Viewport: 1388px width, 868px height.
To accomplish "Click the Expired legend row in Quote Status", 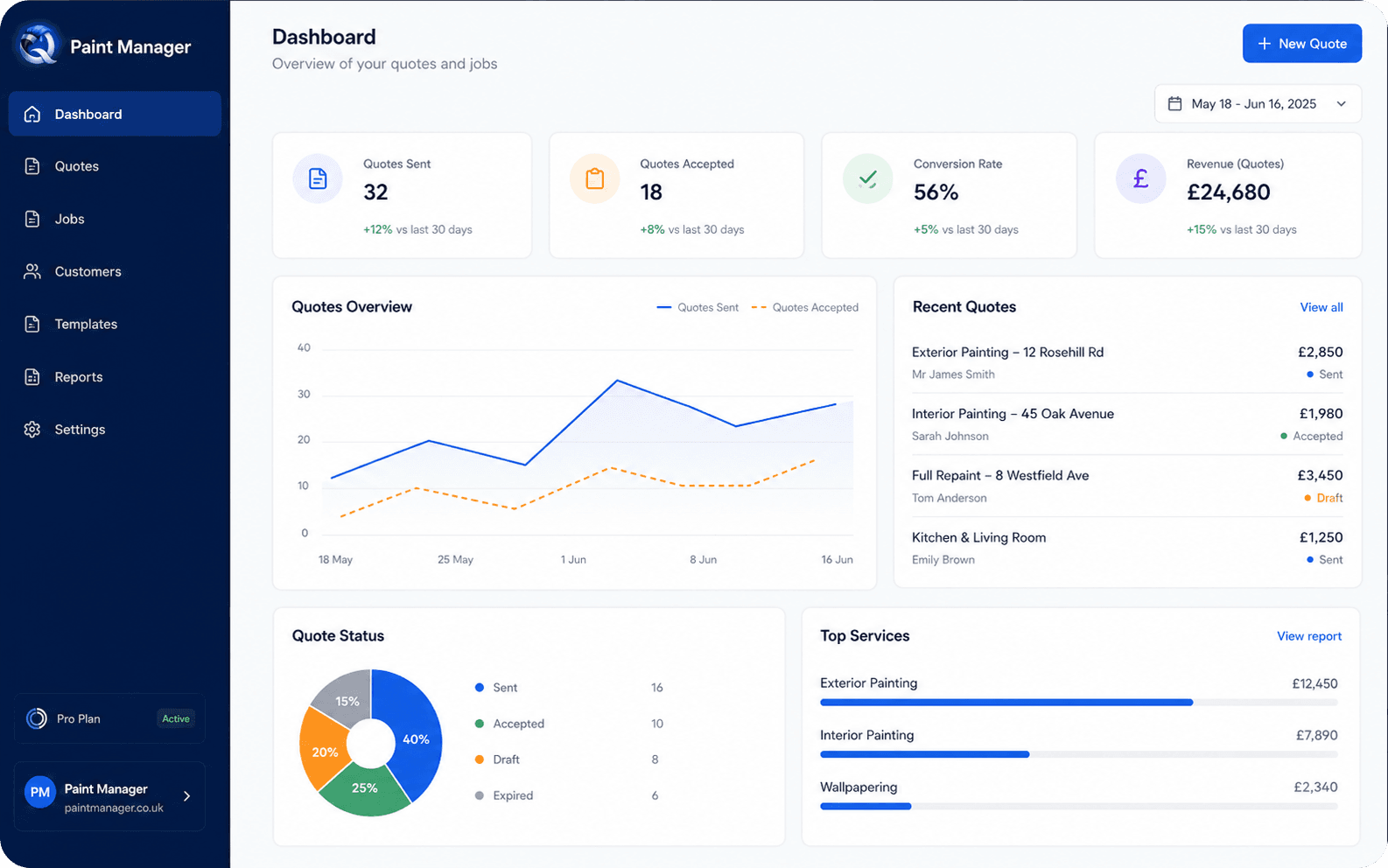I will point(569,795).
